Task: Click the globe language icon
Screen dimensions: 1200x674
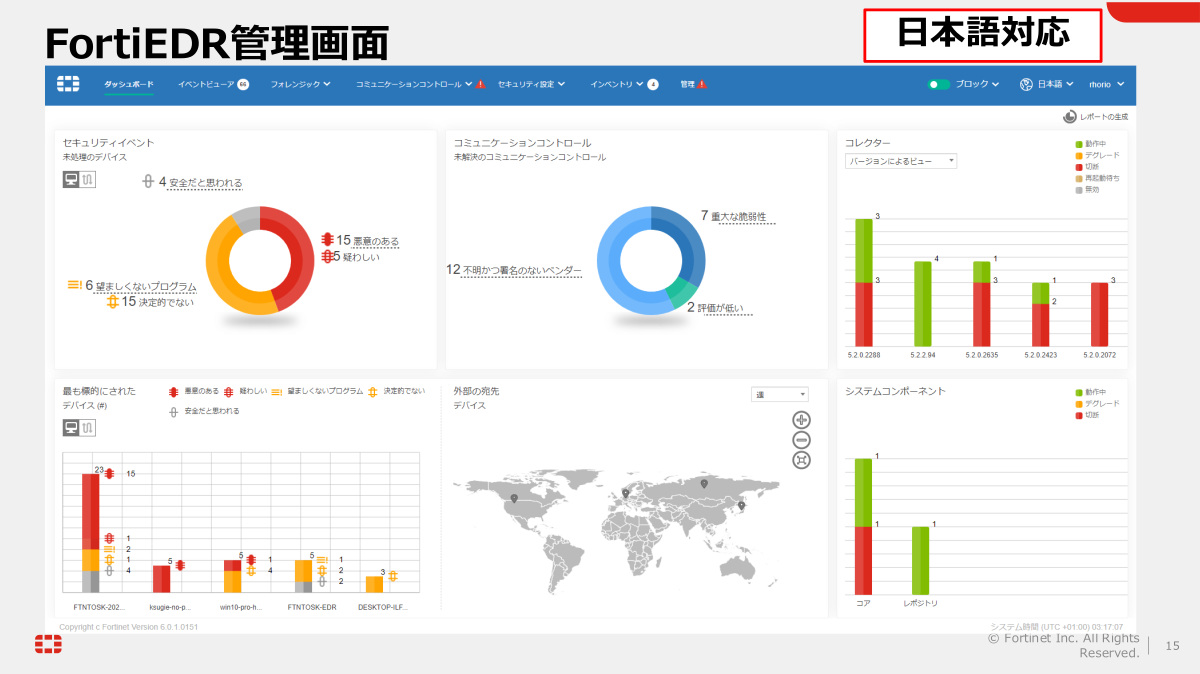Action: (1026, 85)
